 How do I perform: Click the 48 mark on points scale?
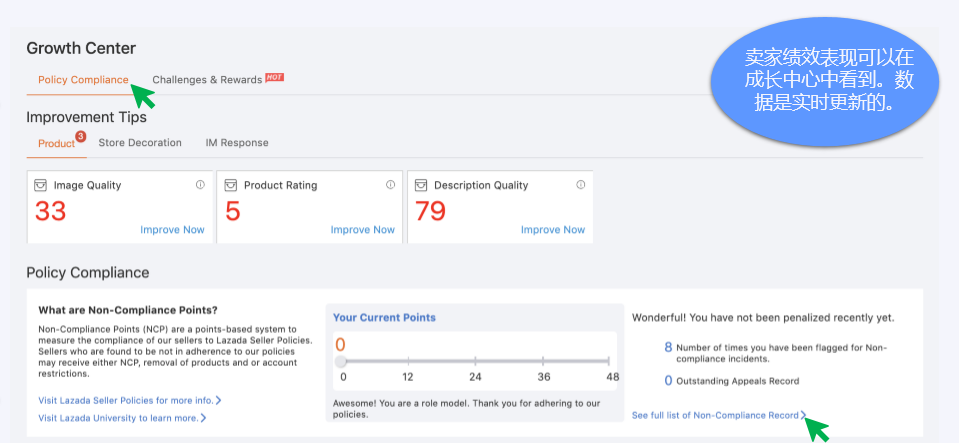613,377
